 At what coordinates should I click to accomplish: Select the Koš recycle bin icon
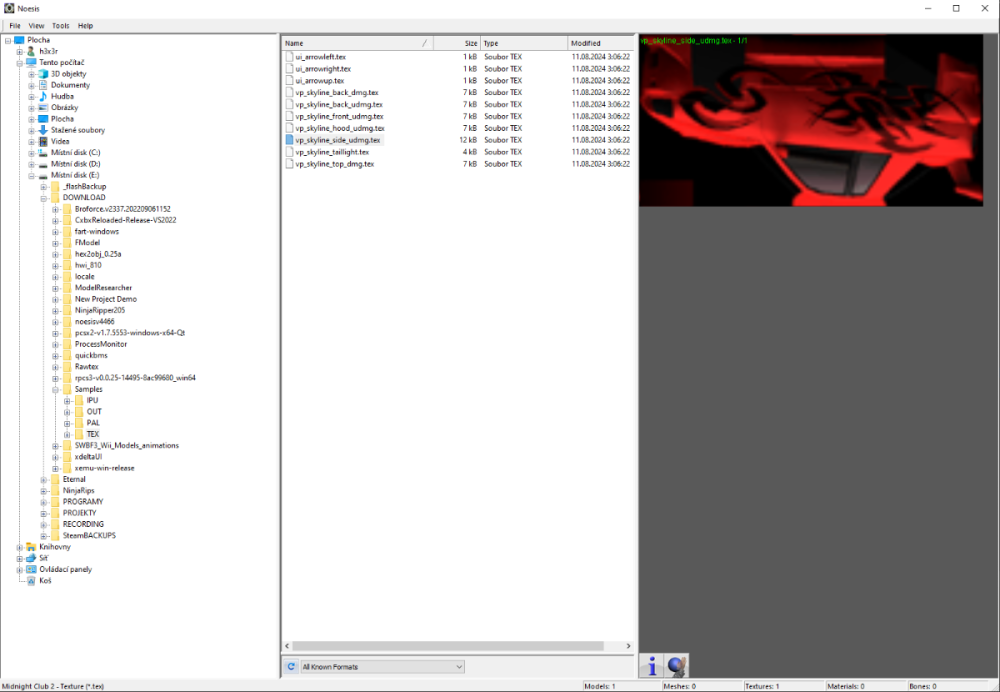coord(31,580)
